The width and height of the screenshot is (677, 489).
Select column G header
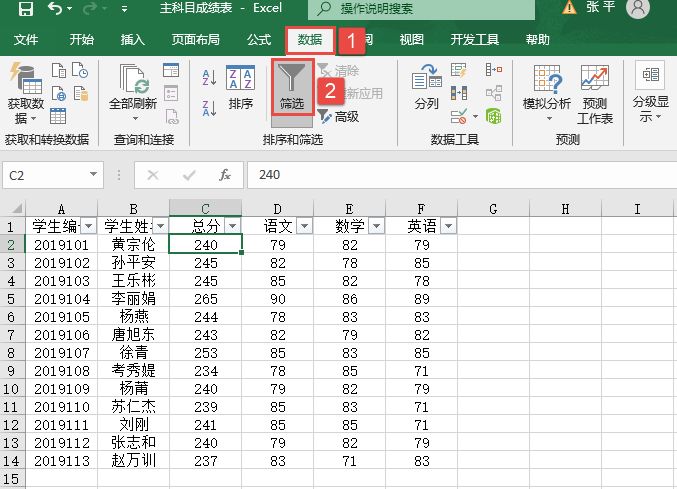click(494, 209)
